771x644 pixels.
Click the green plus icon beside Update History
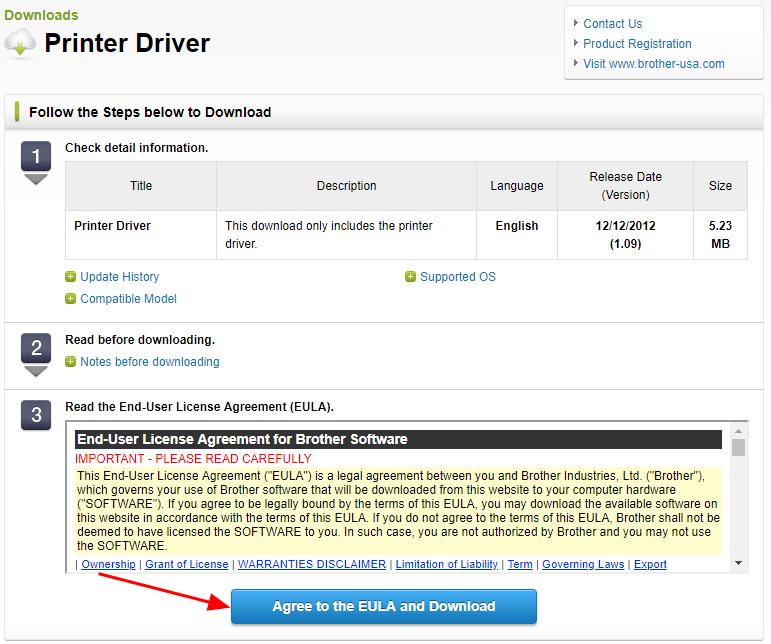70,277
